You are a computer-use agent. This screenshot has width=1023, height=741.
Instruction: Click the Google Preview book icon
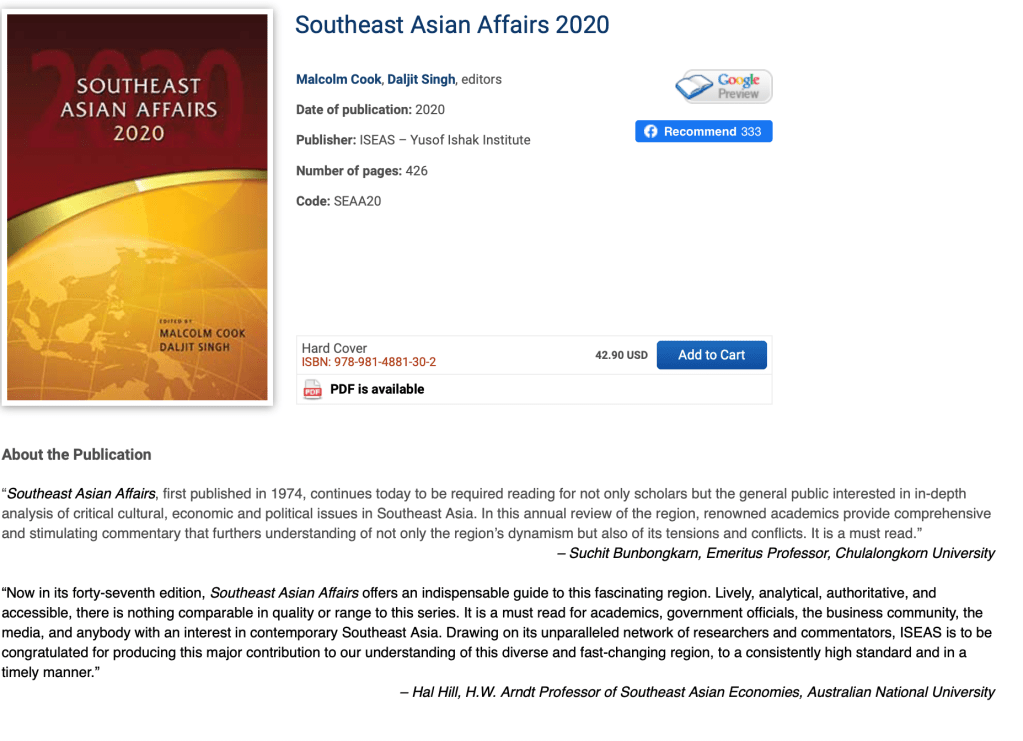point(694,87)
